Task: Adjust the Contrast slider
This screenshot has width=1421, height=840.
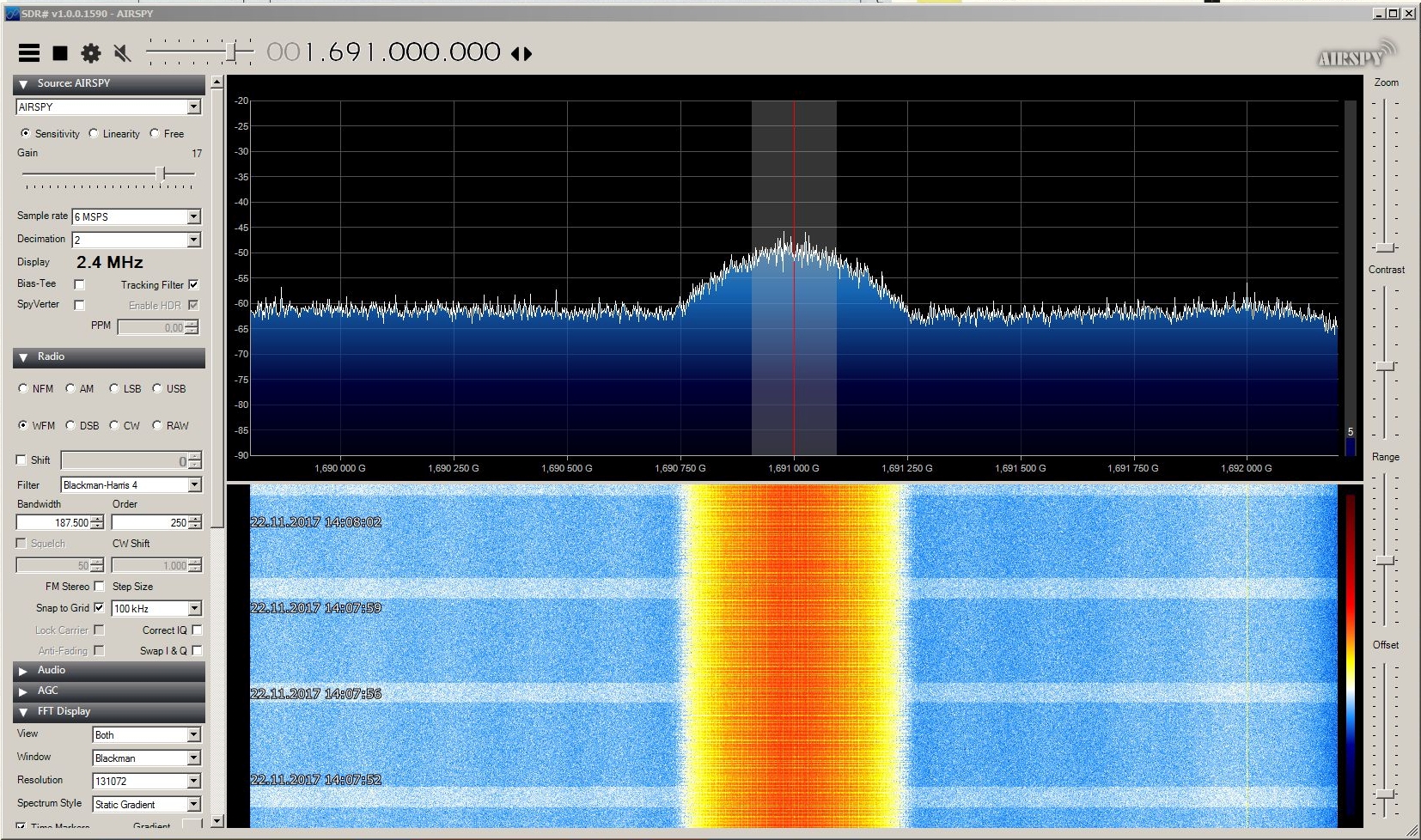Action: pos(1385,367)
